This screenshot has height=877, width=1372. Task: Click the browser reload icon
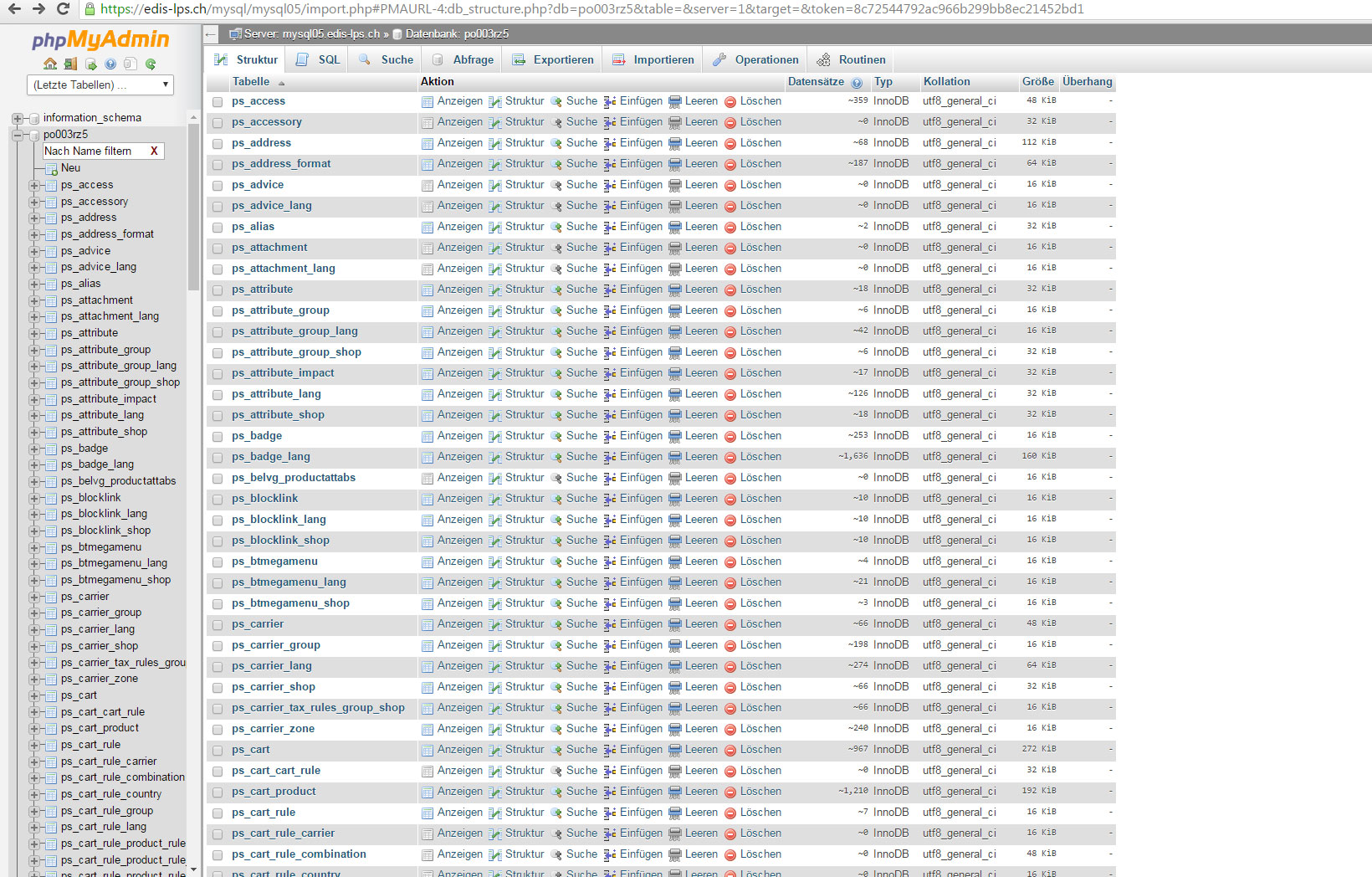tap(63, 9)
